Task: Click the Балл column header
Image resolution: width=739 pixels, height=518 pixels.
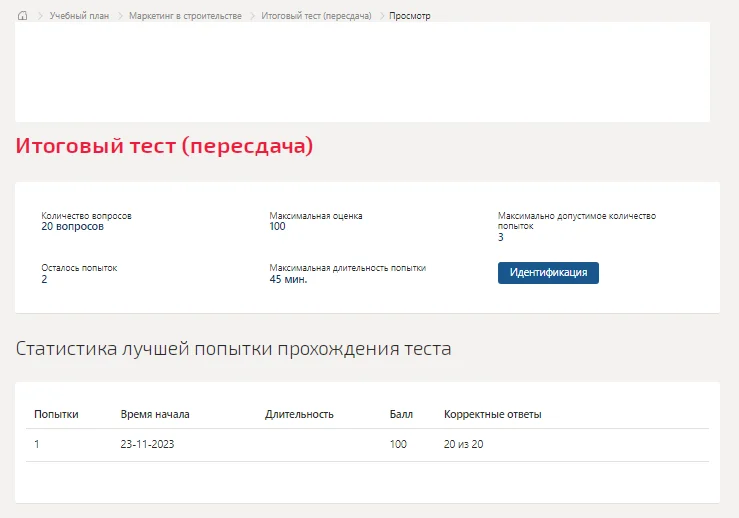Action: tap(401, 414)
